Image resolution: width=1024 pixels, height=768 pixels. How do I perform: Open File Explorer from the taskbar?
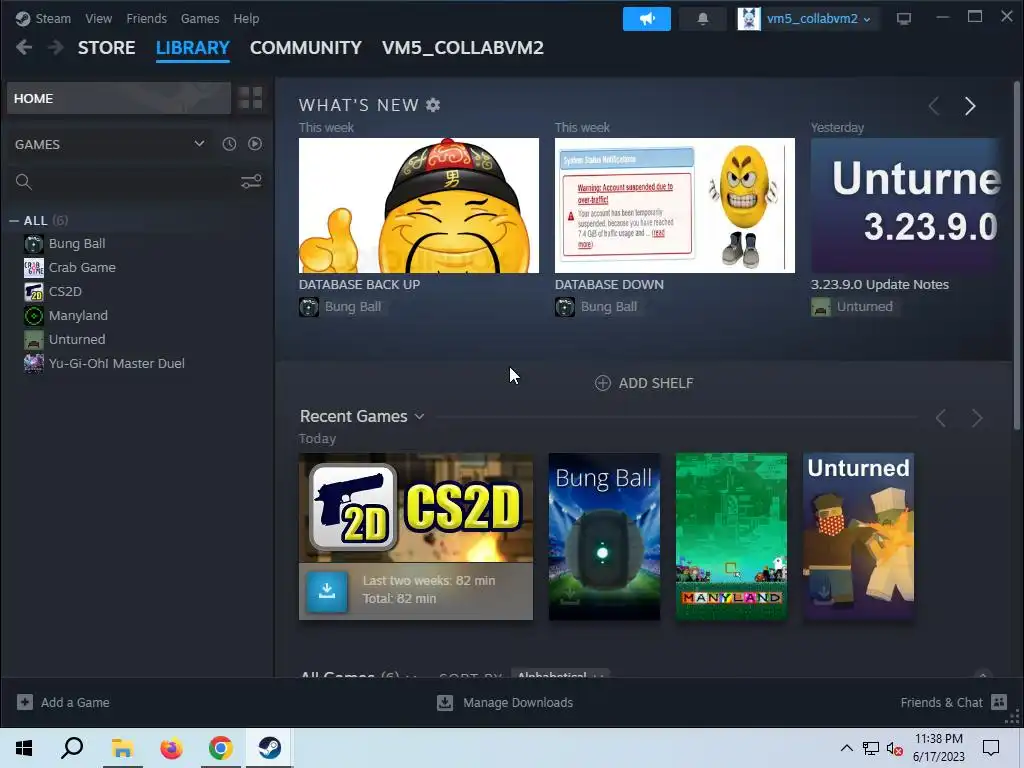tap(122, 748)
